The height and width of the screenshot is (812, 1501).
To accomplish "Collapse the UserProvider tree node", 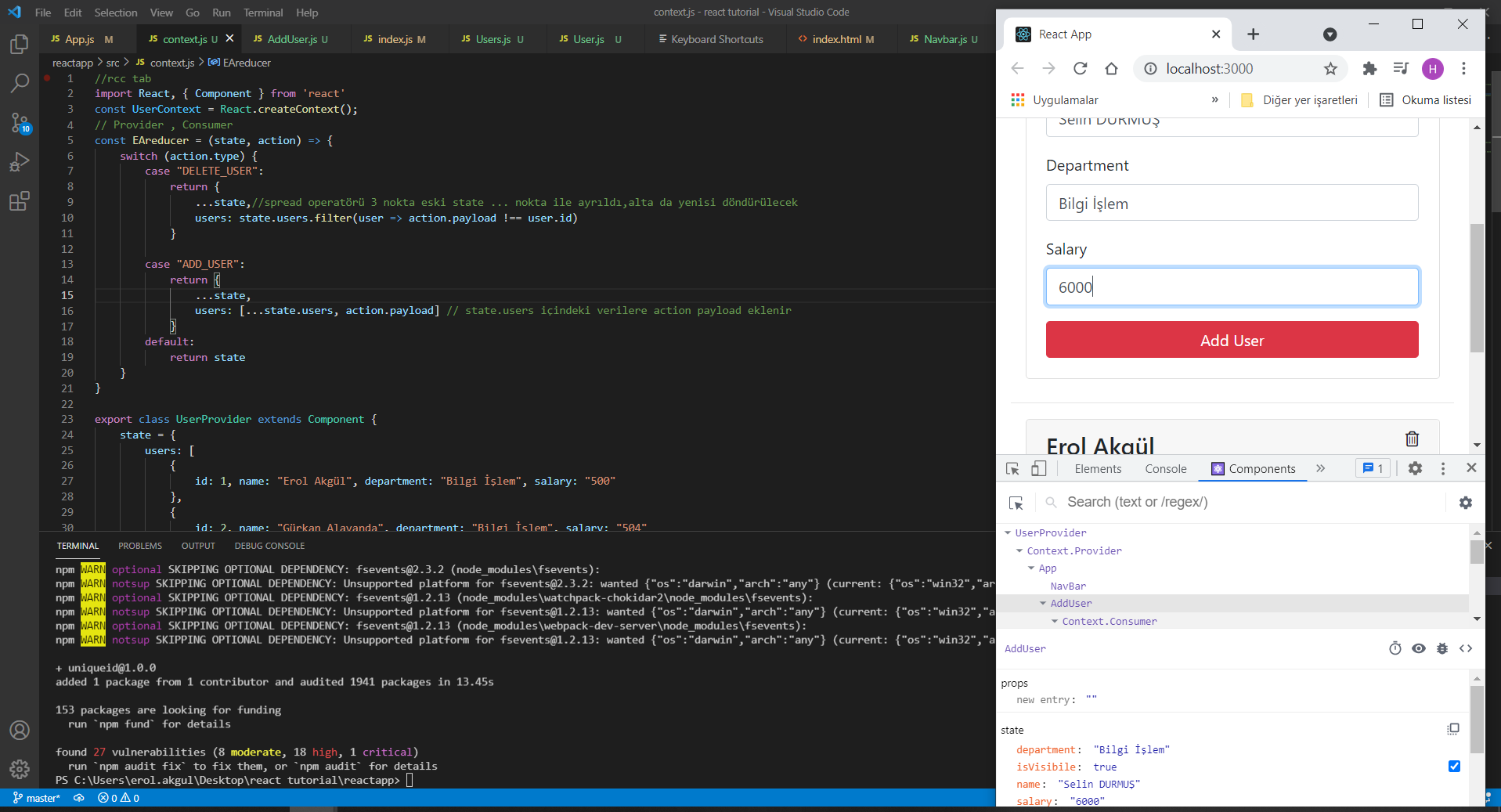I will click(1008, 533).
